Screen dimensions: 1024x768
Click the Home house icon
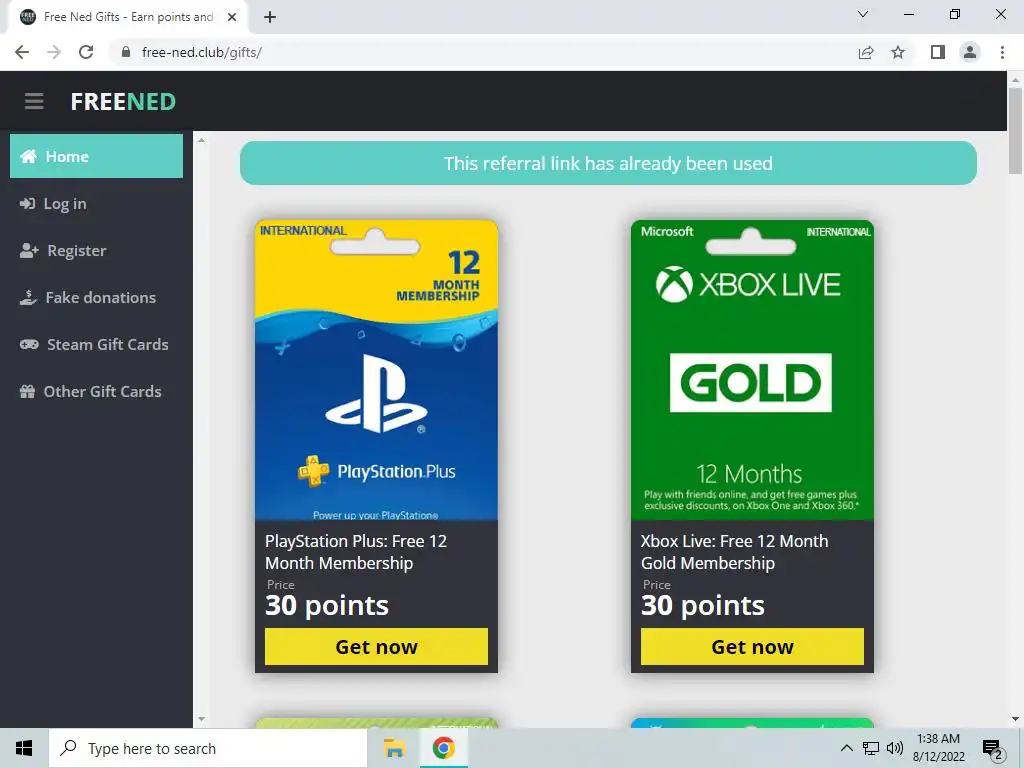[28, 156]
